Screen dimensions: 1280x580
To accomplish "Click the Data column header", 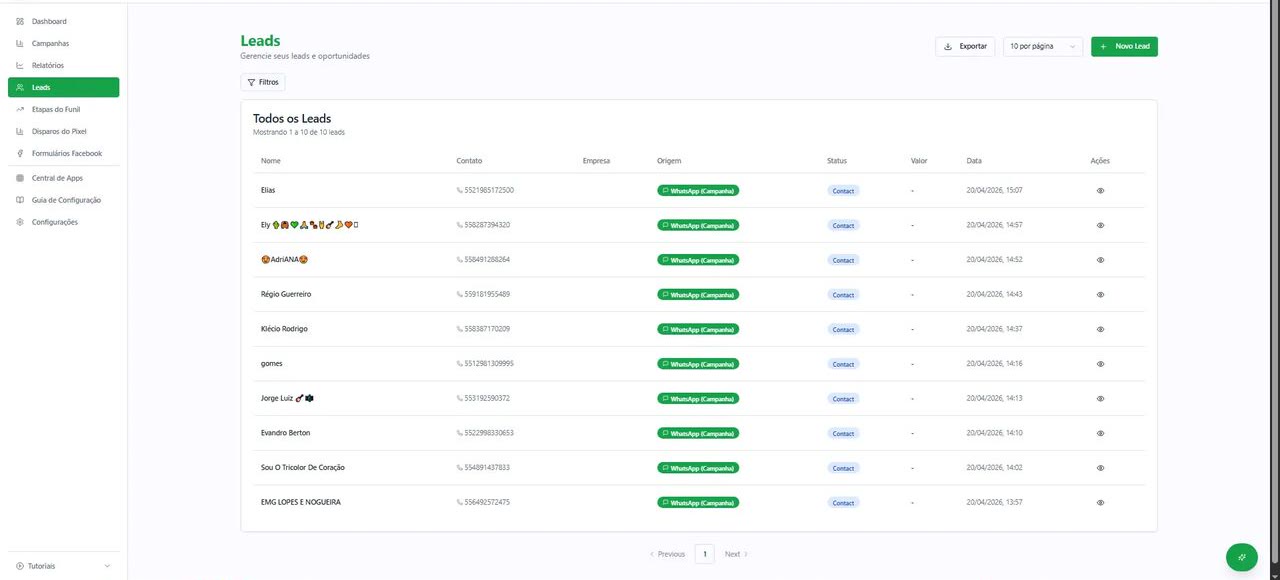I will click(974, 161).
